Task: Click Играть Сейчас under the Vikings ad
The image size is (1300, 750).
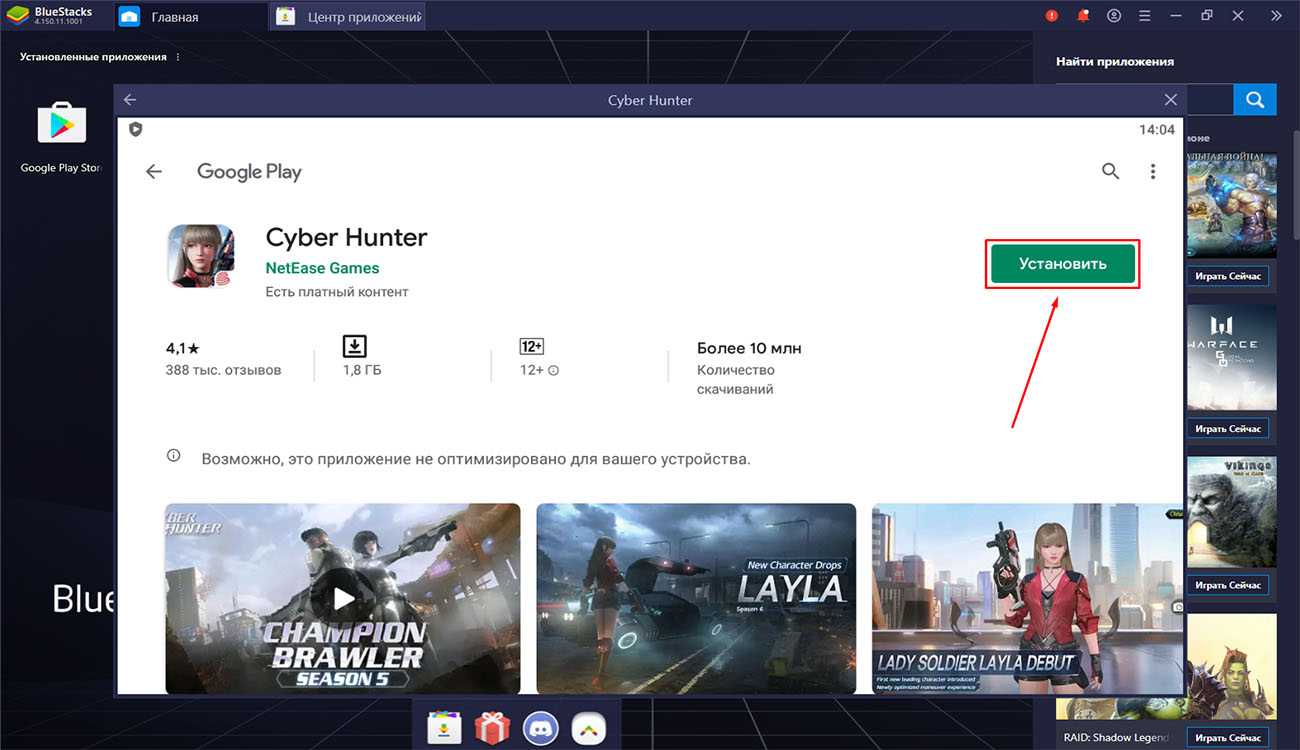Action: pos(1229,585)
